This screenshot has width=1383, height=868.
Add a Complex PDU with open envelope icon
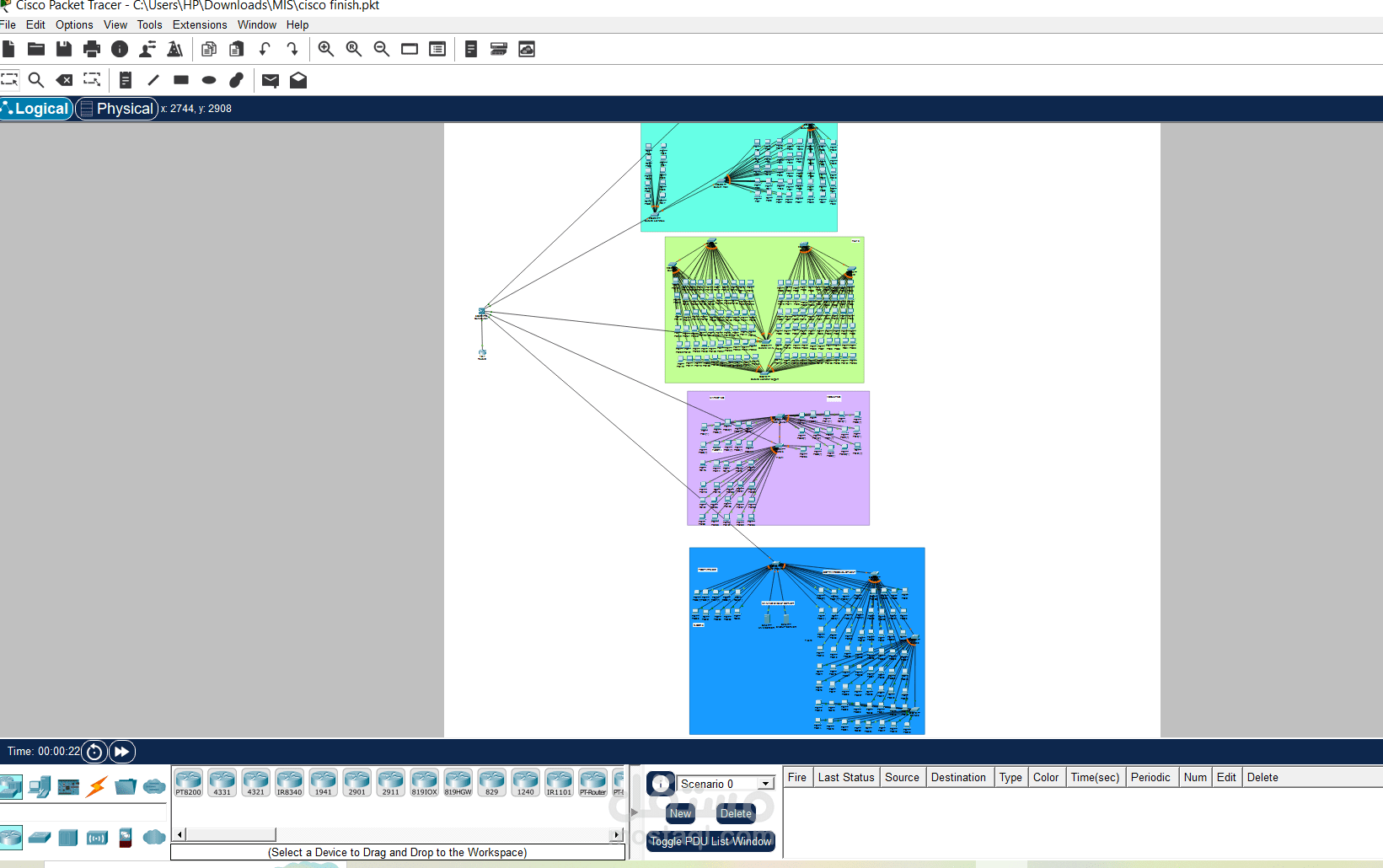click(x=298, y=80)
